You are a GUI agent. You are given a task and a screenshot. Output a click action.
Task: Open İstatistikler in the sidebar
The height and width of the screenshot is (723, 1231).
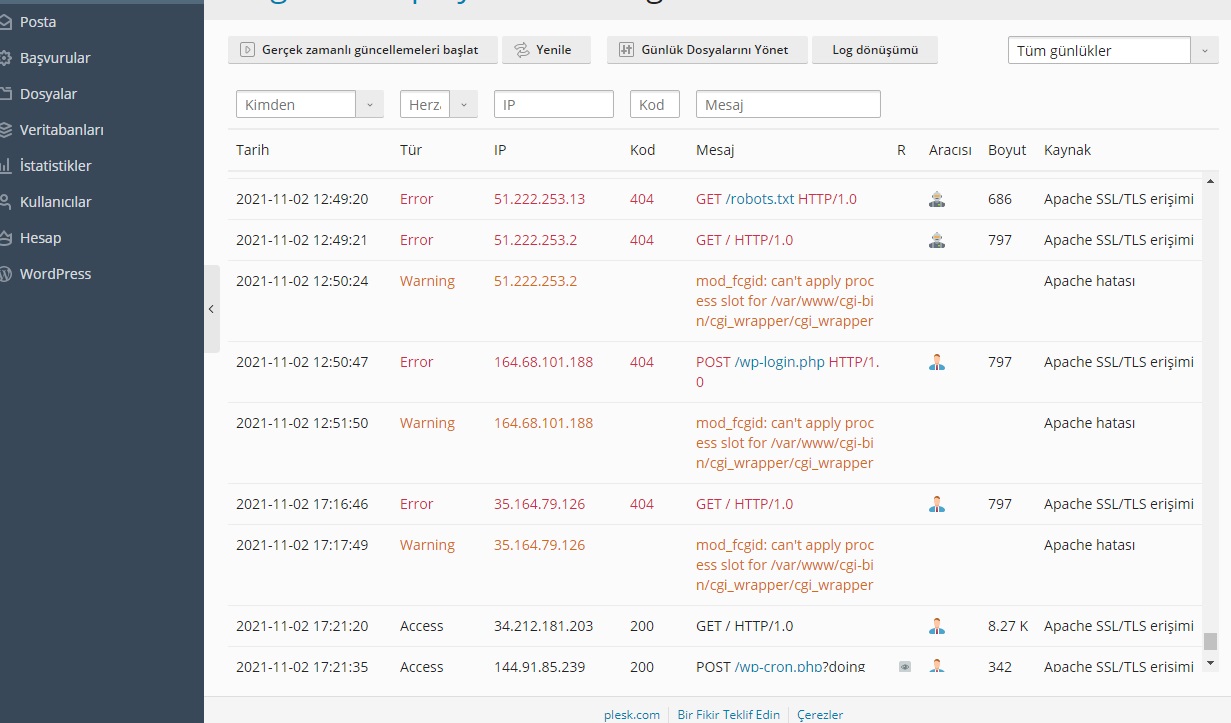pyautogui.click(x=55, y=166)
